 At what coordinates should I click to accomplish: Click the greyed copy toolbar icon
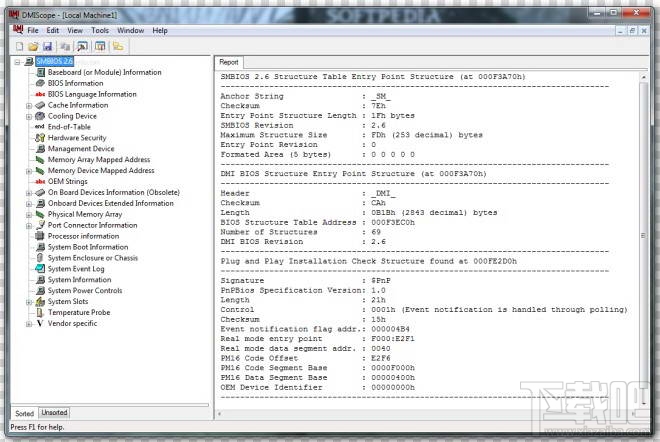click(x=65, y=46)
